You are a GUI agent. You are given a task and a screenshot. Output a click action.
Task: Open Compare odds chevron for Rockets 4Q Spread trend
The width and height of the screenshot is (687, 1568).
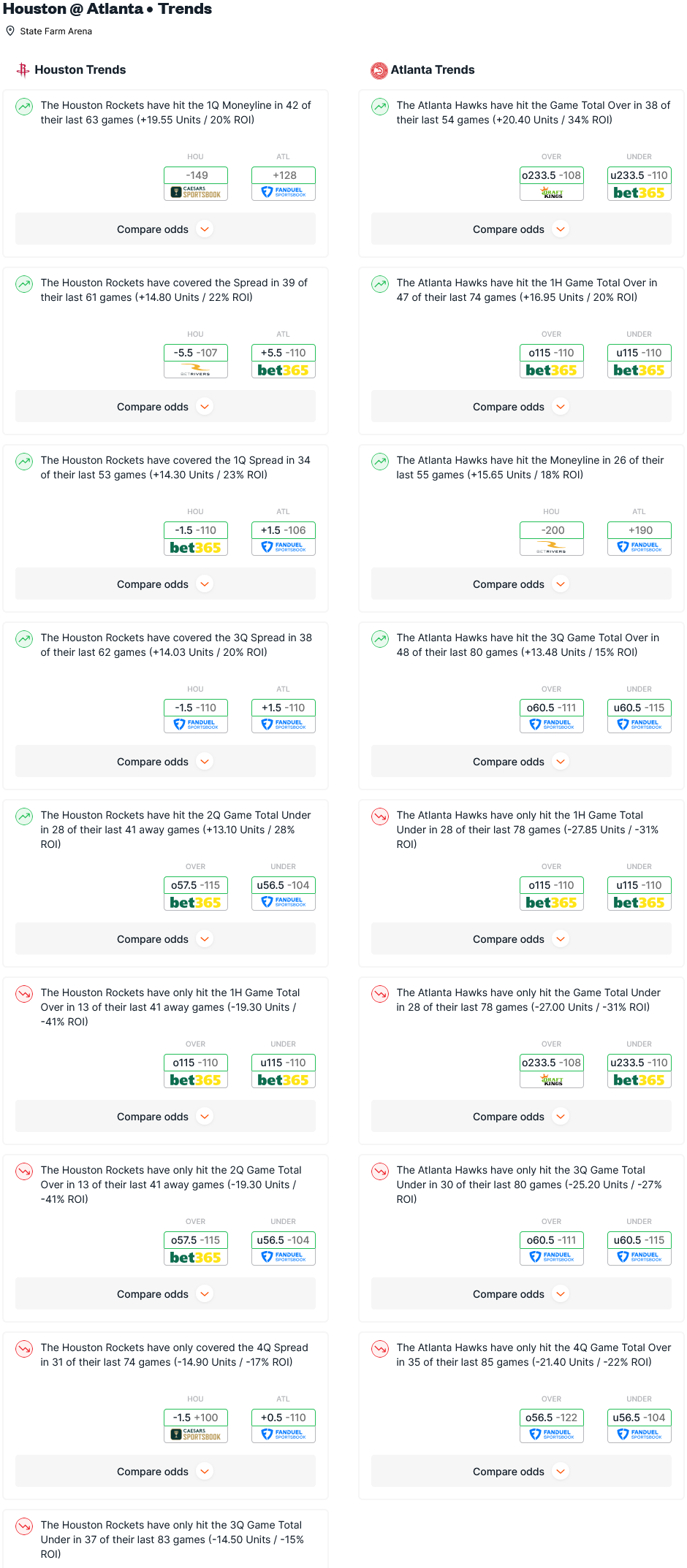point(205,1472)
